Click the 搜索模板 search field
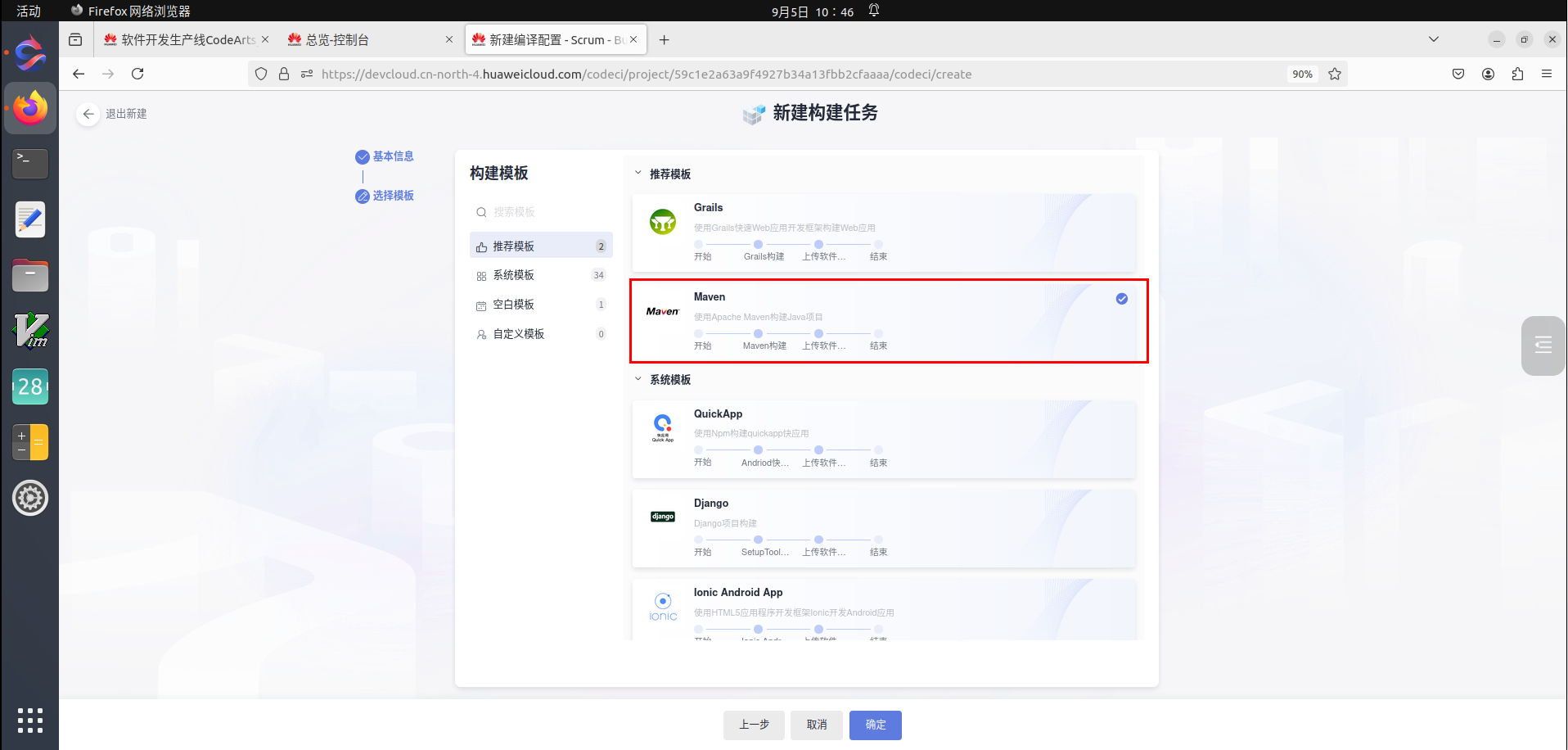The width and height of the screenshot is (1568, 750). coord(541,212)
